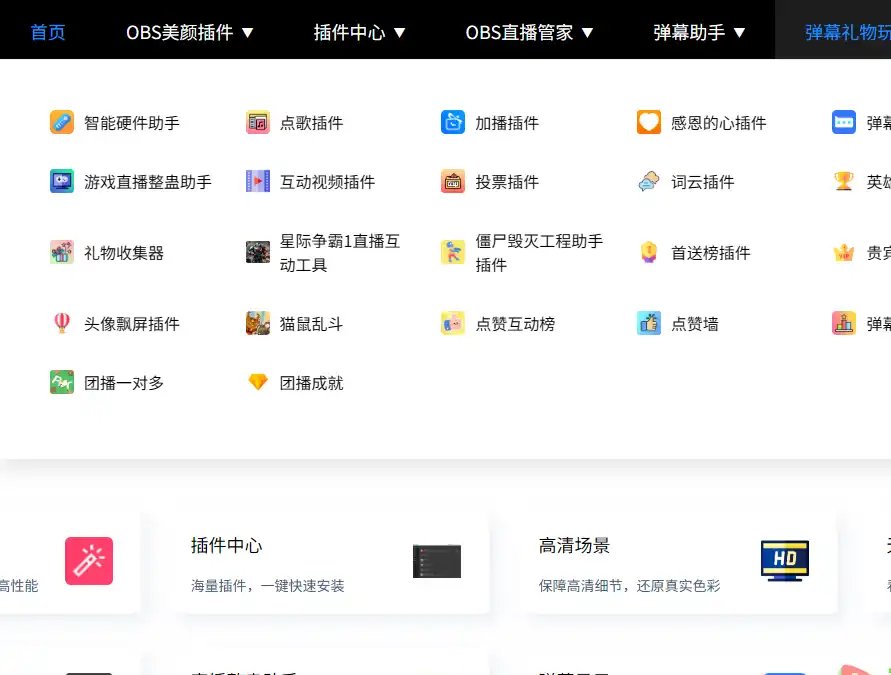The image size is (891, 675).
Task: Click the 点歌插件 music icon
Action: tap(257, 122)
